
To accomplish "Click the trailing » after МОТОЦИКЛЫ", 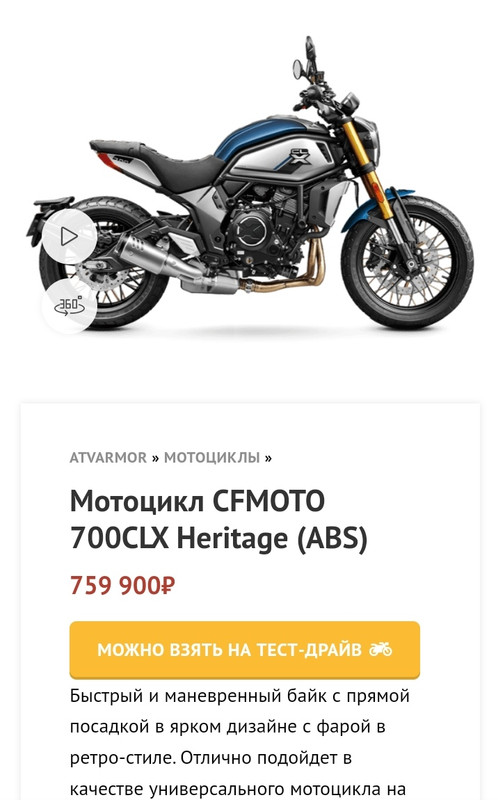I will (268, 458).
